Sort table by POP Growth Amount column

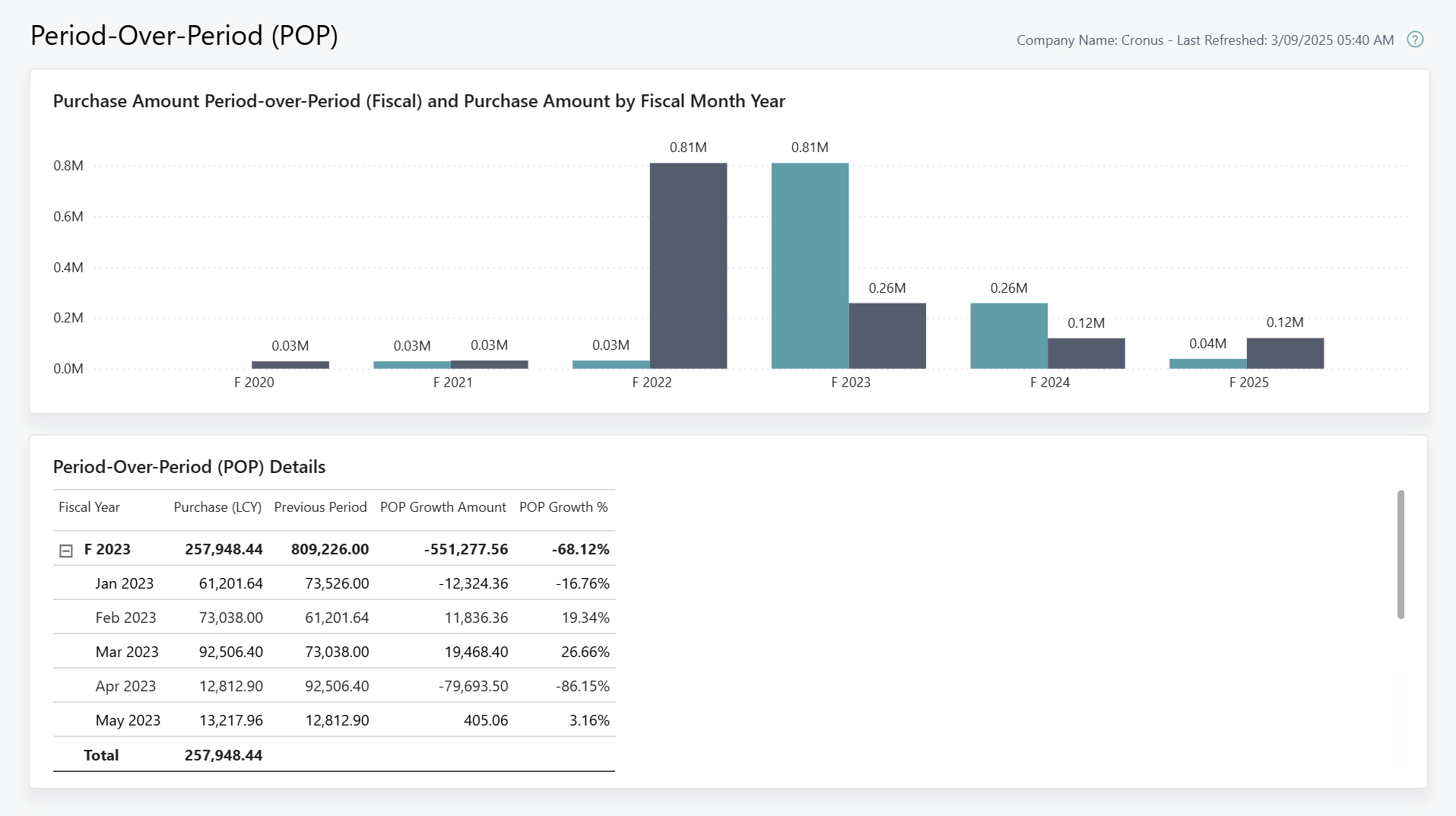point(443,507)
